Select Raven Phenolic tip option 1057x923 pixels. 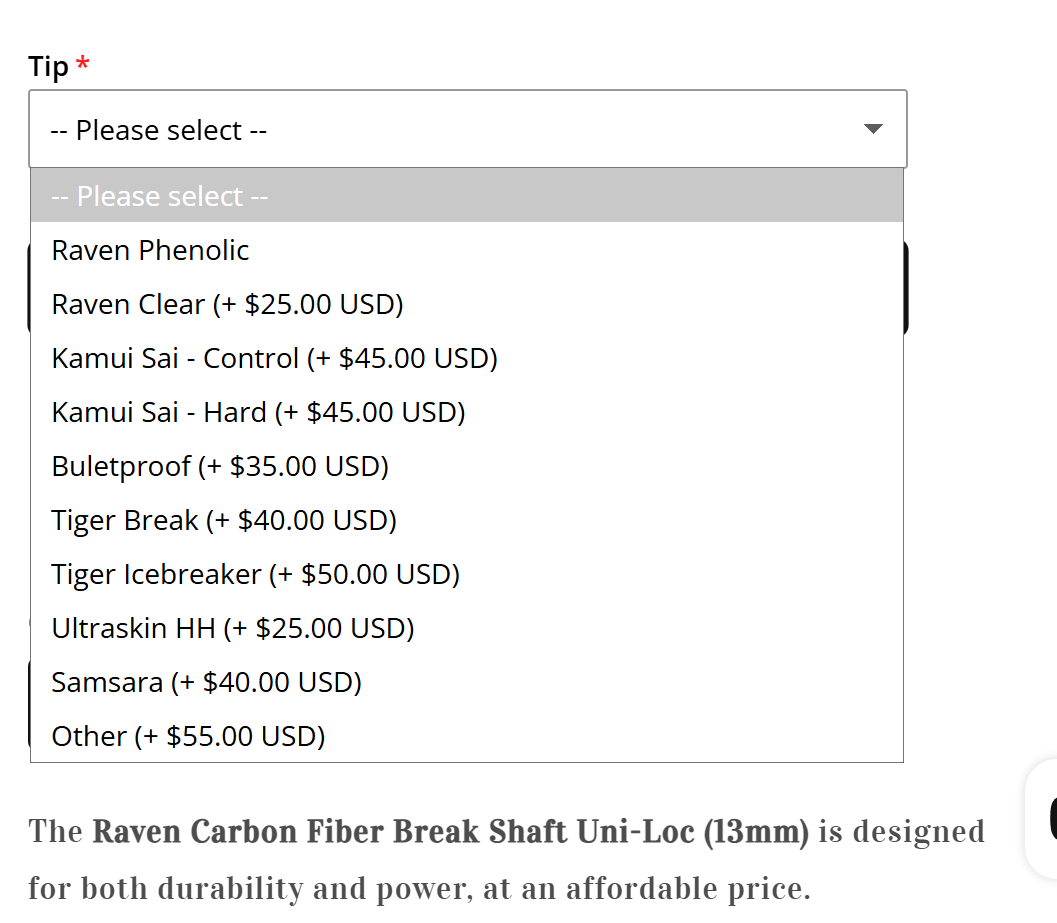click(151, 250)
